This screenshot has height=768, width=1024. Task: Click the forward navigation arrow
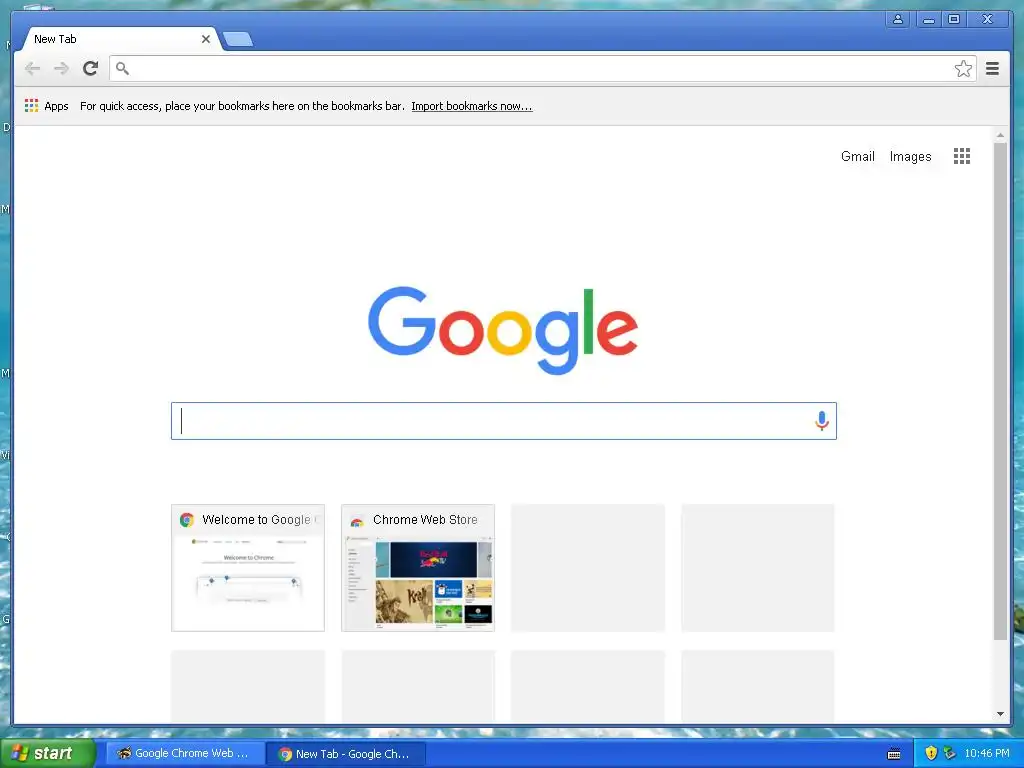[x=61, y=69]
